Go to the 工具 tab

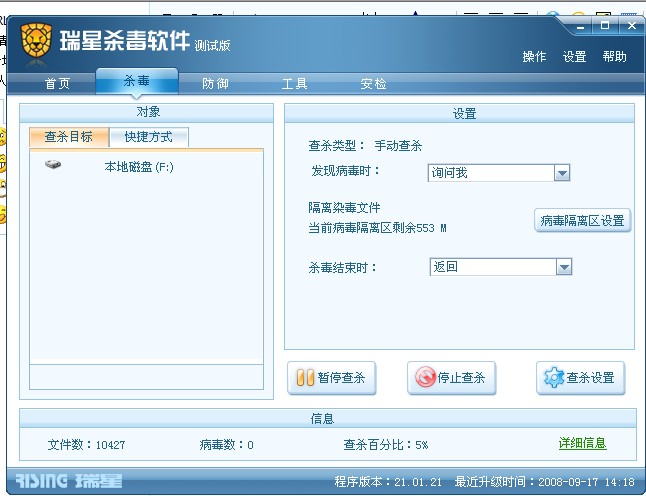pos(294,84)
